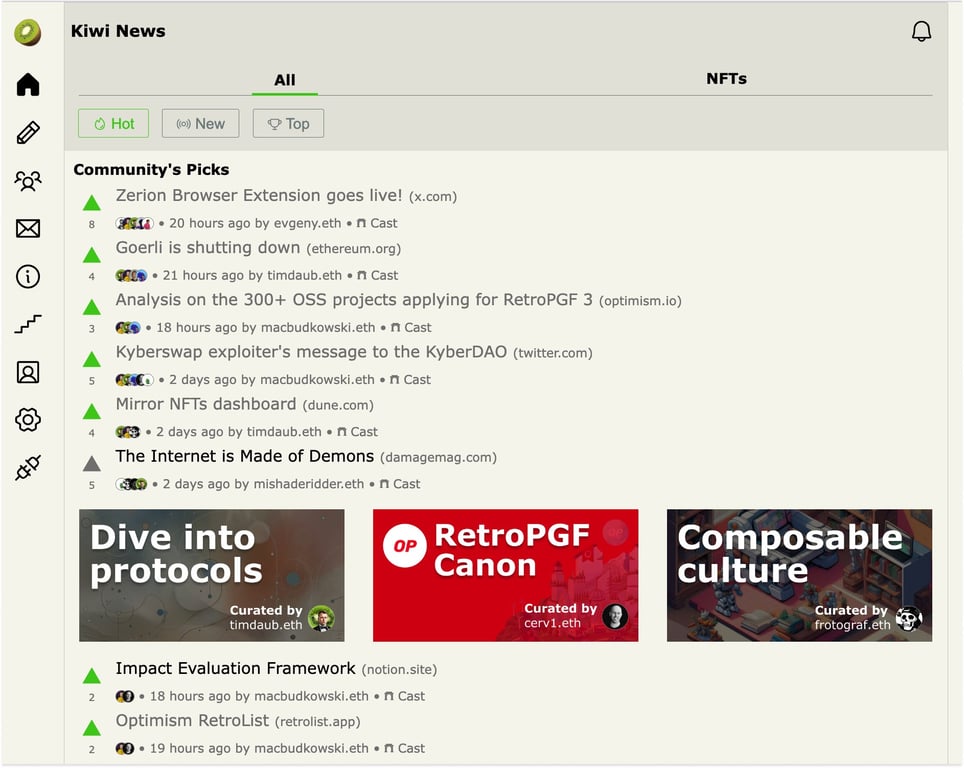The image size is (964, 768).
Task: Open mishaderidder.eth profile link
Action: coord(309,484)
